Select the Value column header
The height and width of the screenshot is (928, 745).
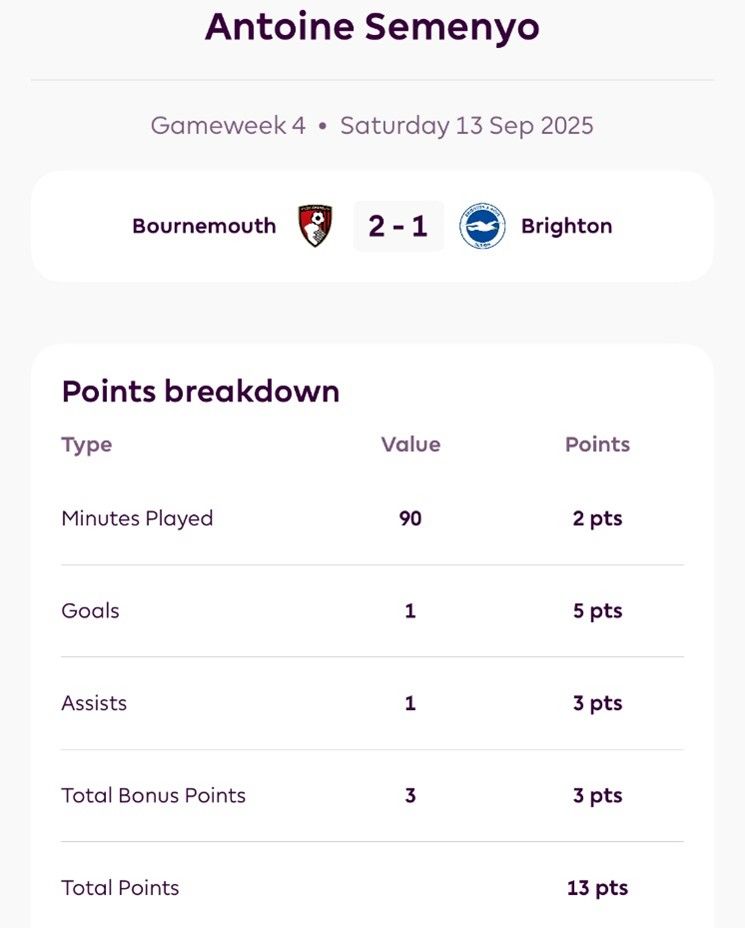click(411, 444)
